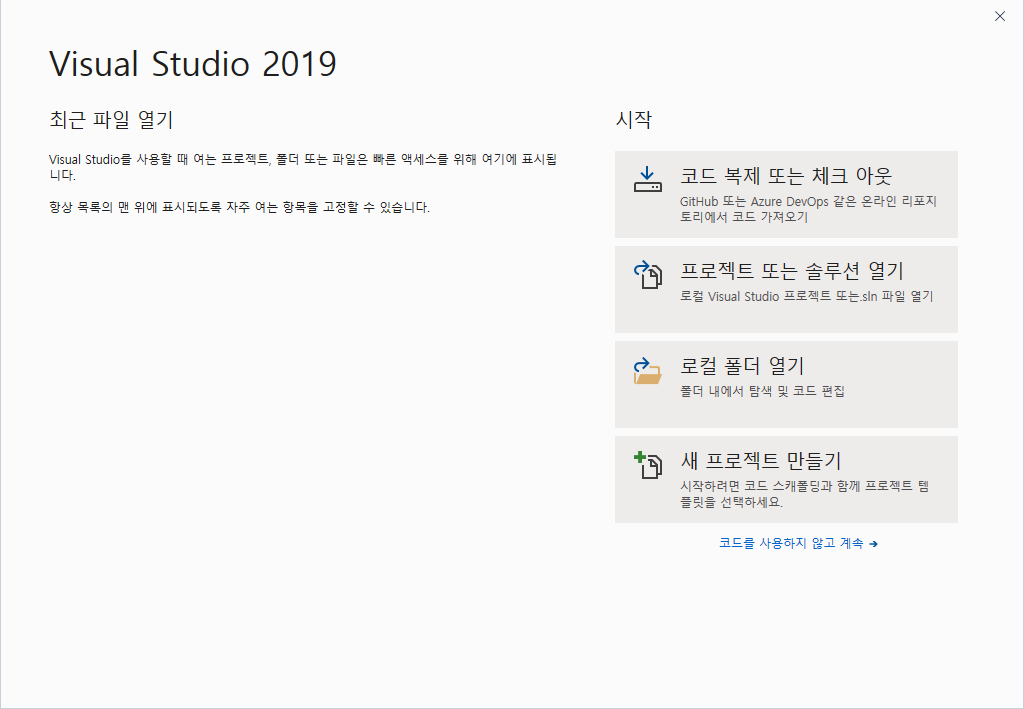Select 프로젝트 또는 솔루션 열기 title

pyautogui.click(x=792, y=271)
